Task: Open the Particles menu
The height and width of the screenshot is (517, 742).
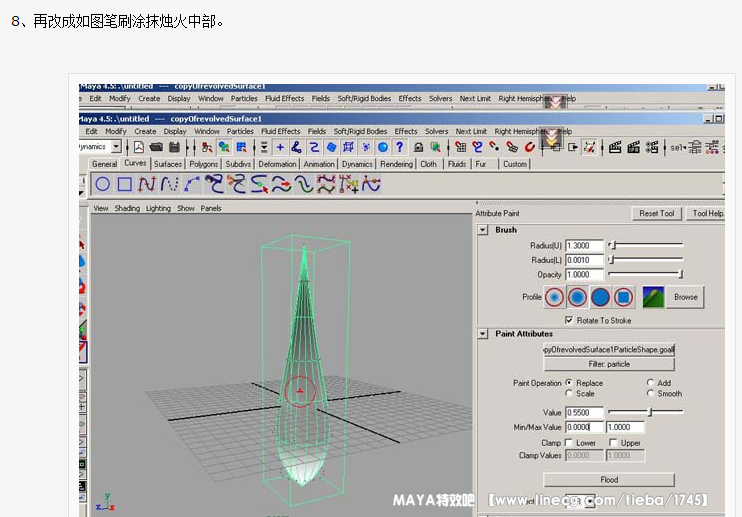Action: coord(240,131)
